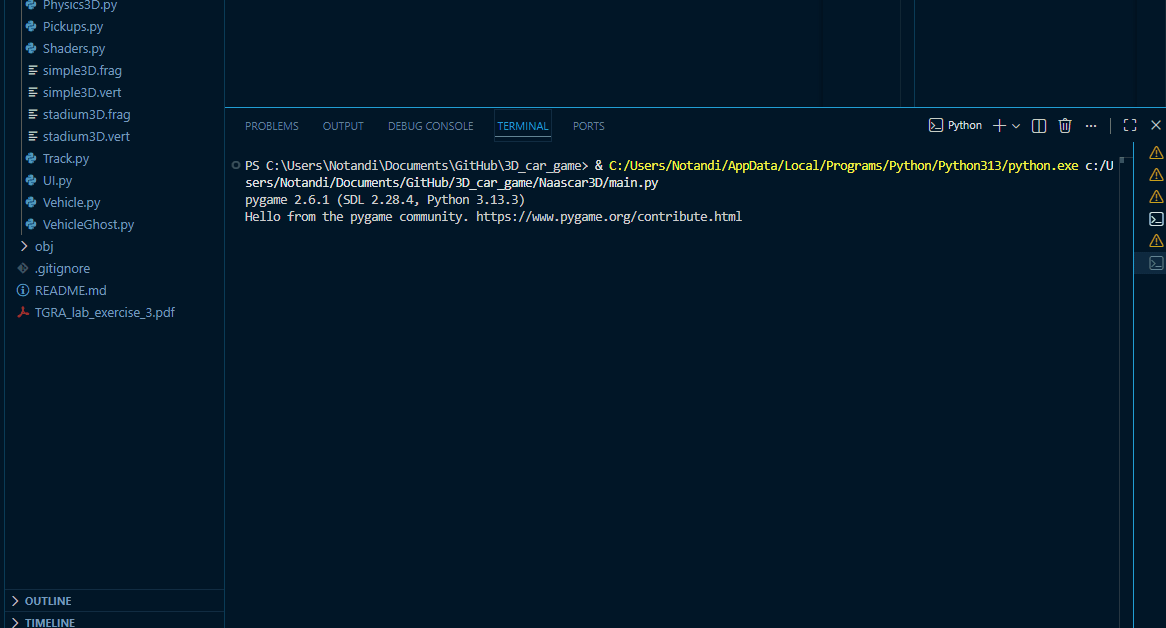Open the launch profile dropdown chevron
1166x628 pixels.
pos(1017,126)
